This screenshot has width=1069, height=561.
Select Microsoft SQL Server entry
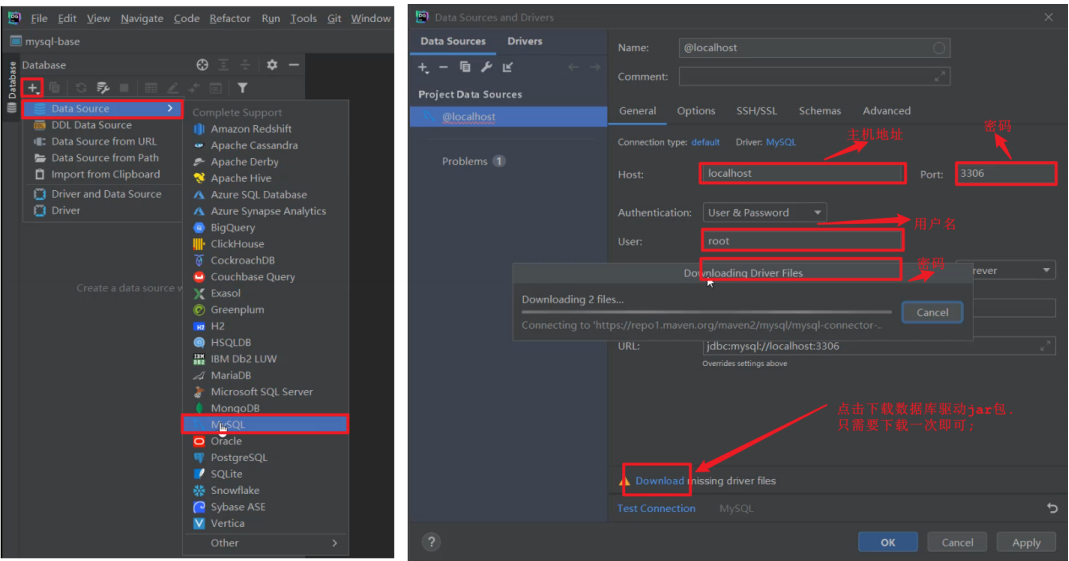266,391
